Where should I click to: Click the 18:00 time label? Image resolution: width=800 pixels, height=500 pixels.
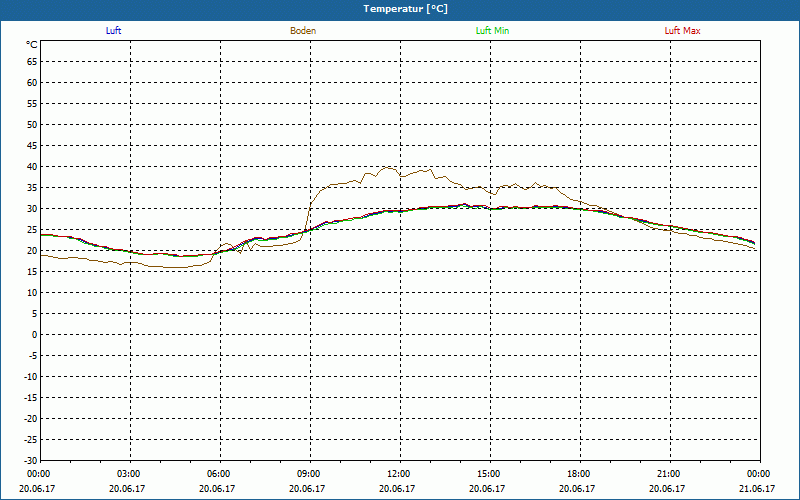579,474
